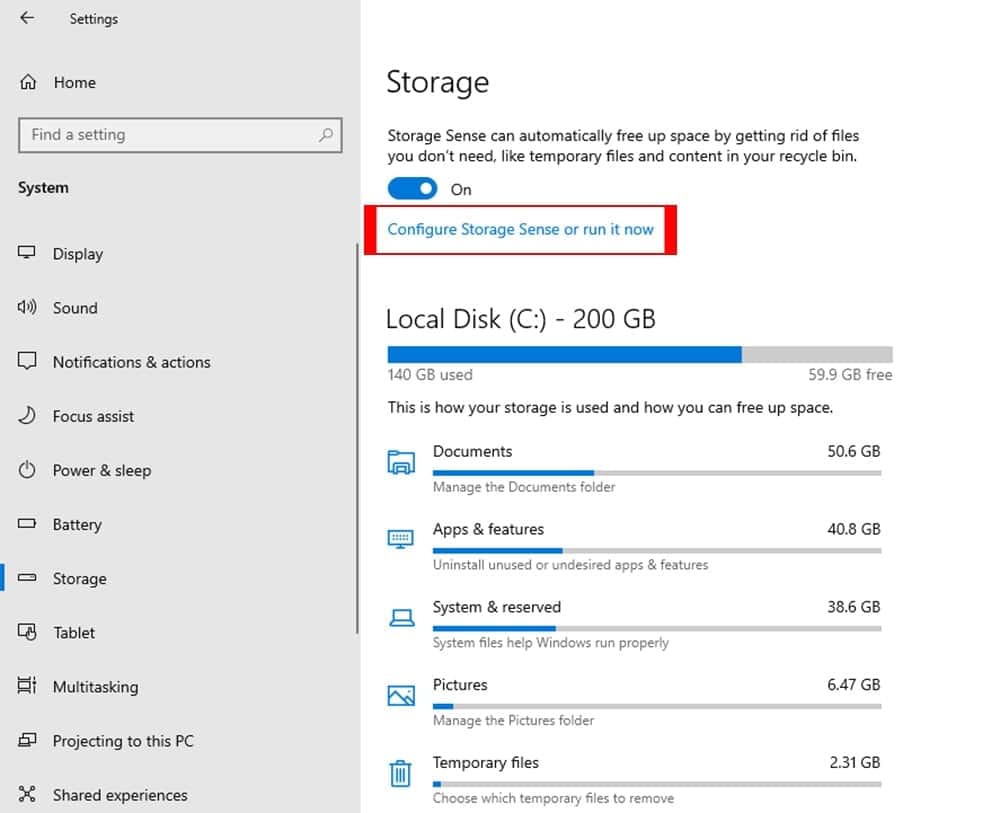Click the Home house icon

pyautogui.click(x=28, y=82)
